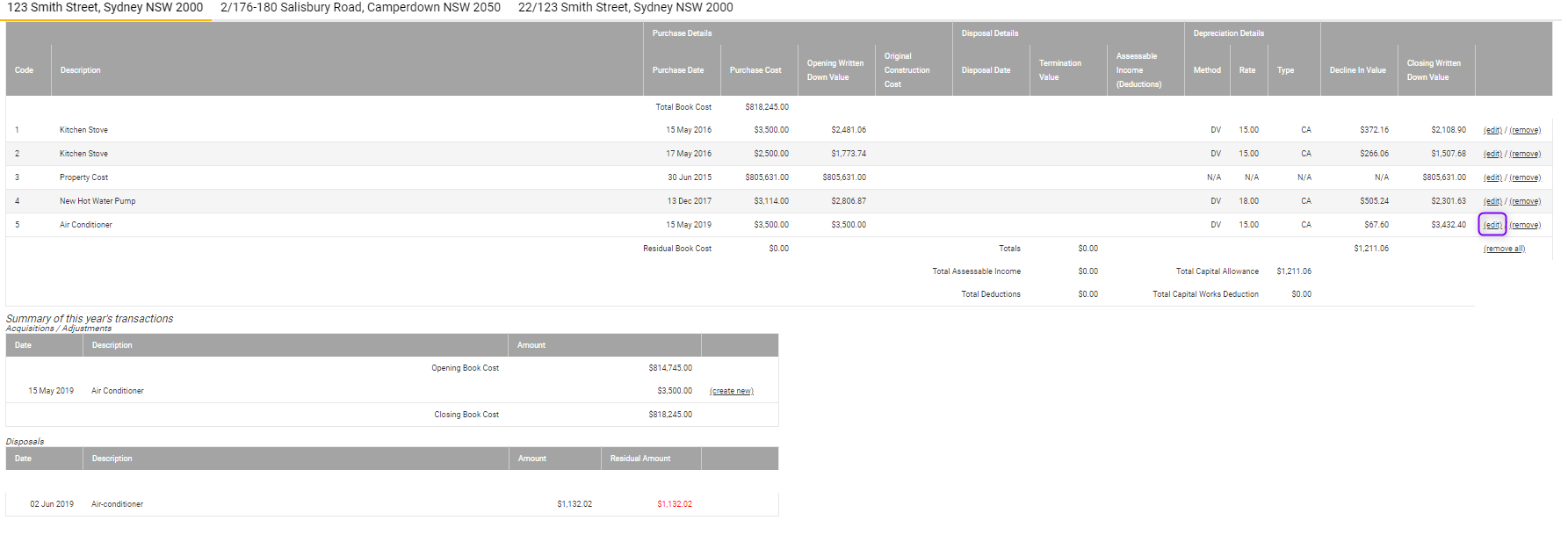
Task: Click the 18.00 depreciation rate
Action: tap(1248, 201)
